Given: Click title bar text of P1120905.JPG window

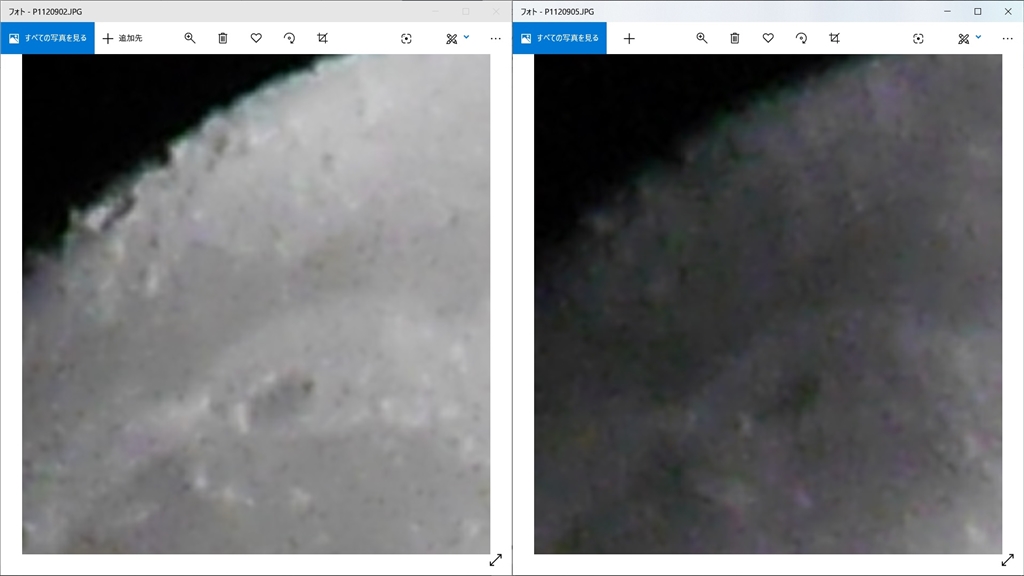Looking at the screenshot, I should 557,12.
